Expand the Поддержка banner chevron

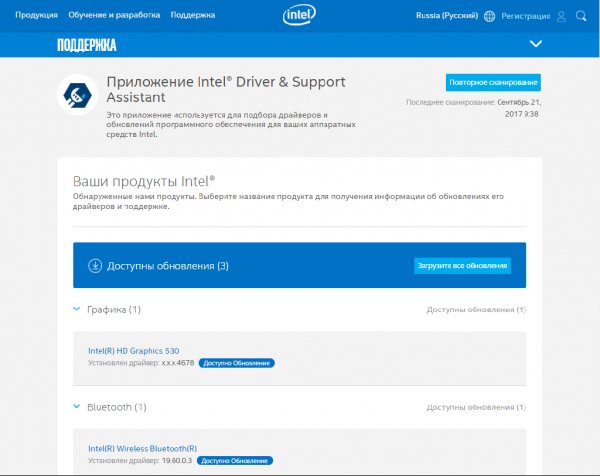[x=536, y=44]
